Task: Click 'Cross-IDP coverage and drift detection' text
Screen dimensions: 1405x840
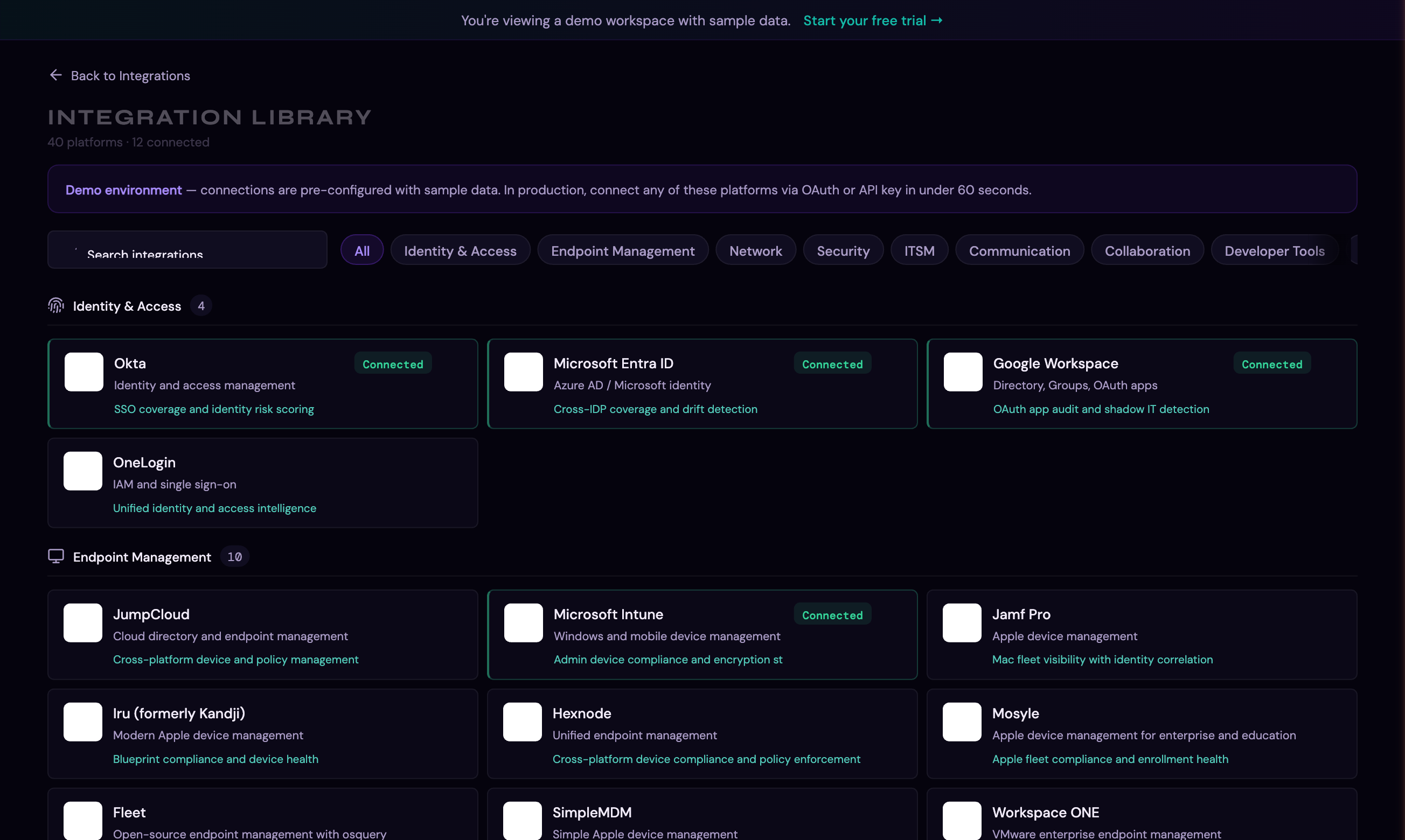Action: click(x=655, y=409)
